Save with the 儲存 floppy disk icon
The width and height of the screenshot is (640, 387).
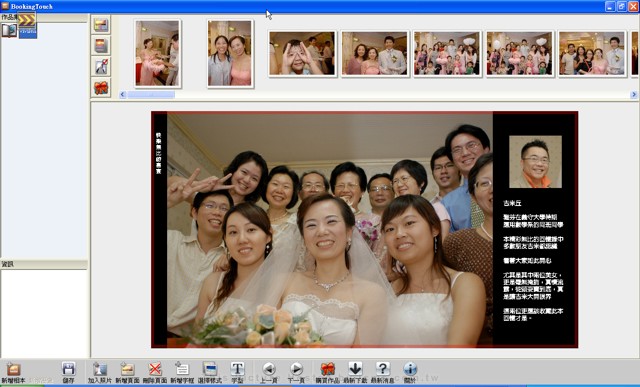(69, 369)
